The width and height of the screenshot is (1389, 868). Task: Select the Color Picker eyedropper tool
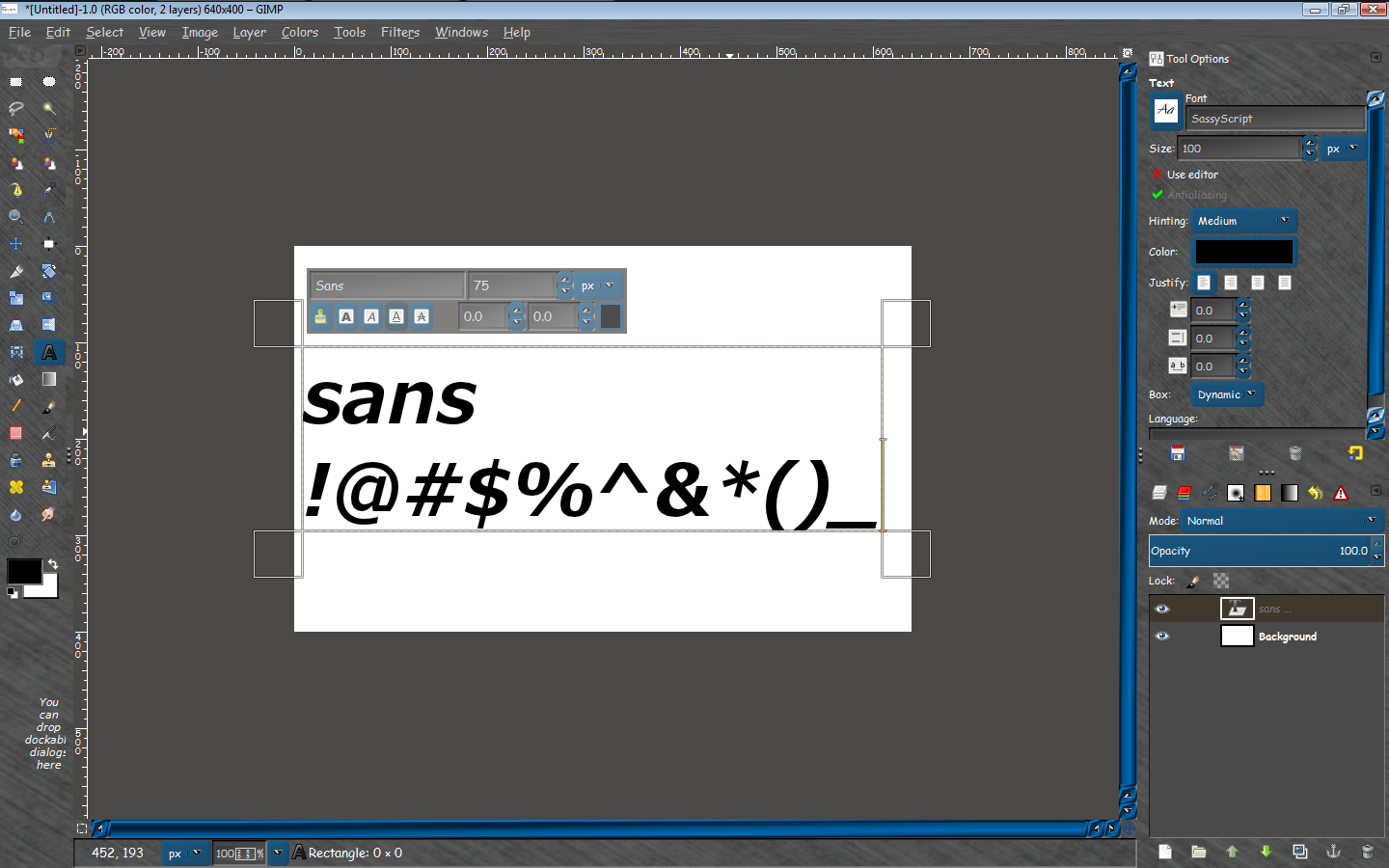point(48,190)
